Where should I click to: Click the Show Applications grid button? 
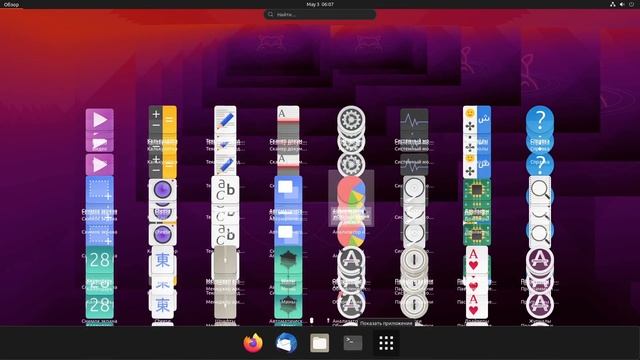pos(386,343)
